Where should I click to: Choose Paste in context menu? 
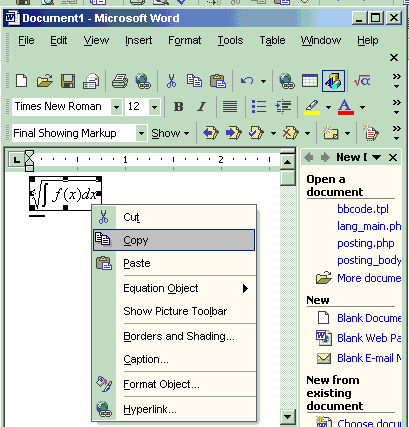(x=174, y=263)
